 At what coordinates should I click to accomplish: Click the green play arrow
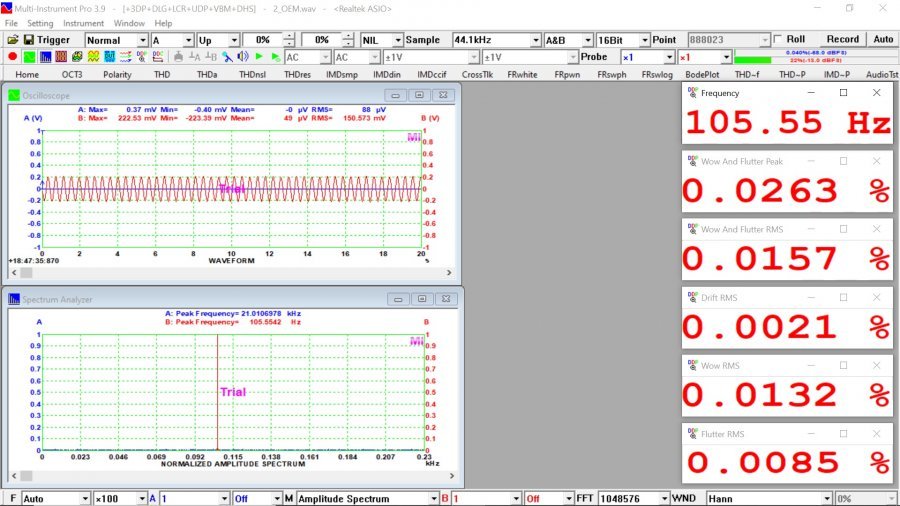259,57
